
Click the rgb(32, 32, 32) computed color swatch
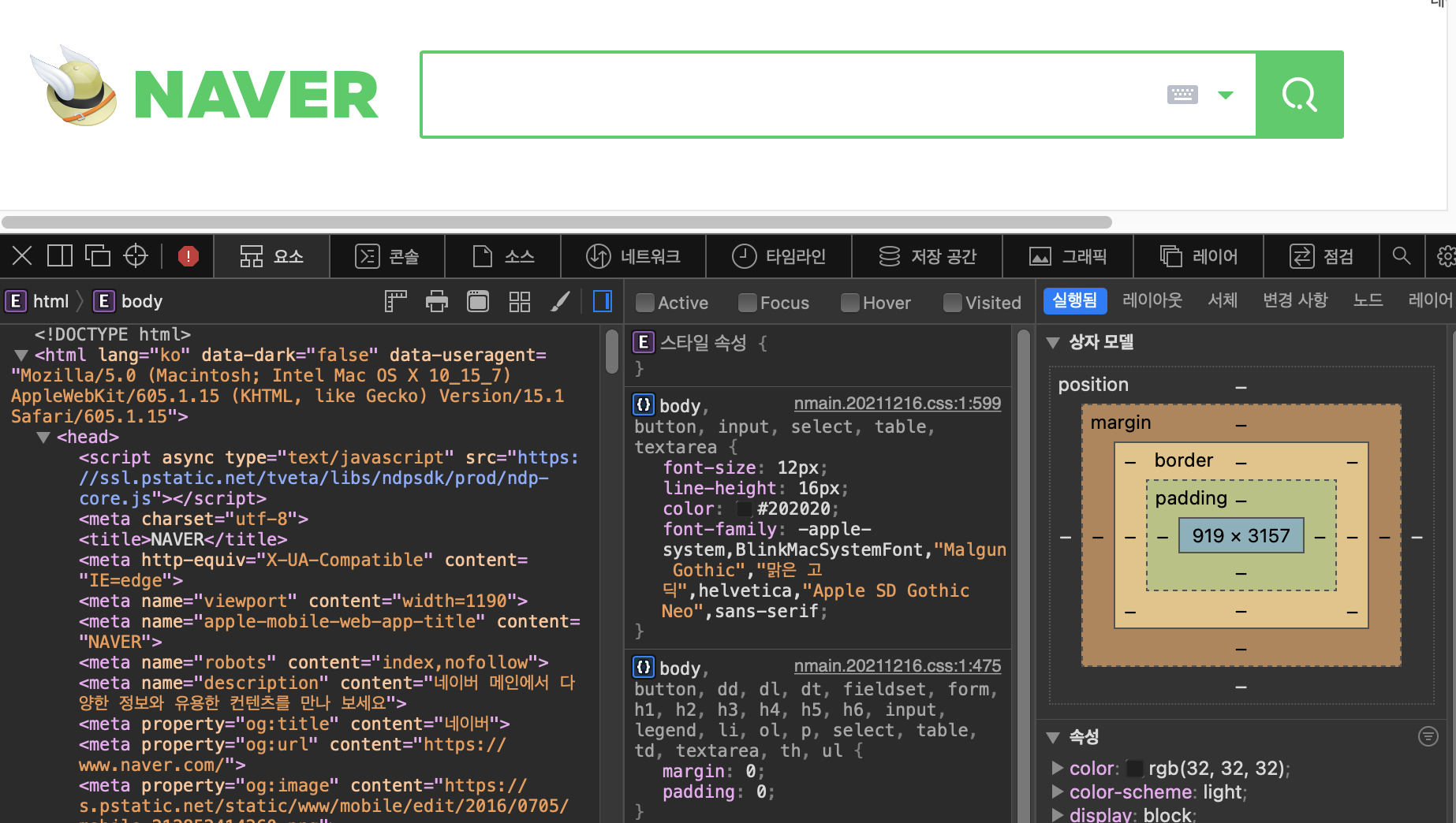coord(1135,768)
